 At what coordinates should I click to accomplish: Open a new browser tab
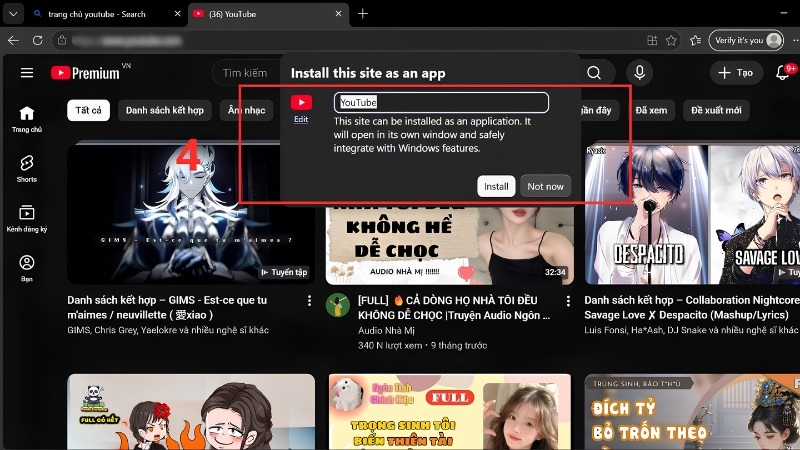coord(363,14)
